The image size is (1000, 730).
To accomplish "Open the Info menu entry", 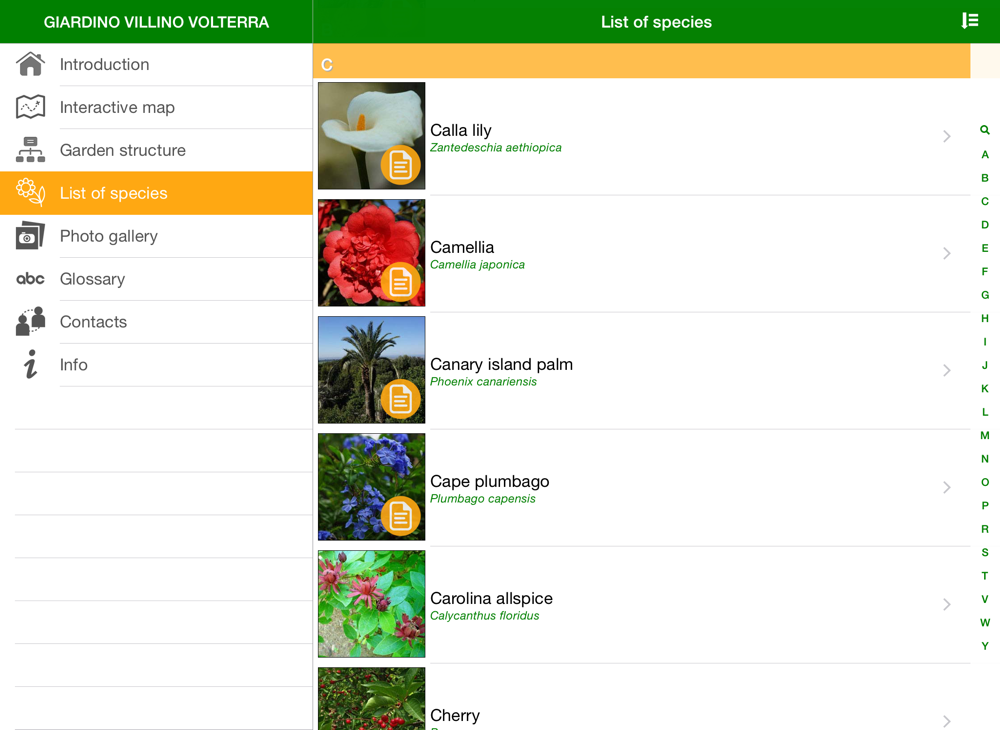I will click(x=156, y=365).
